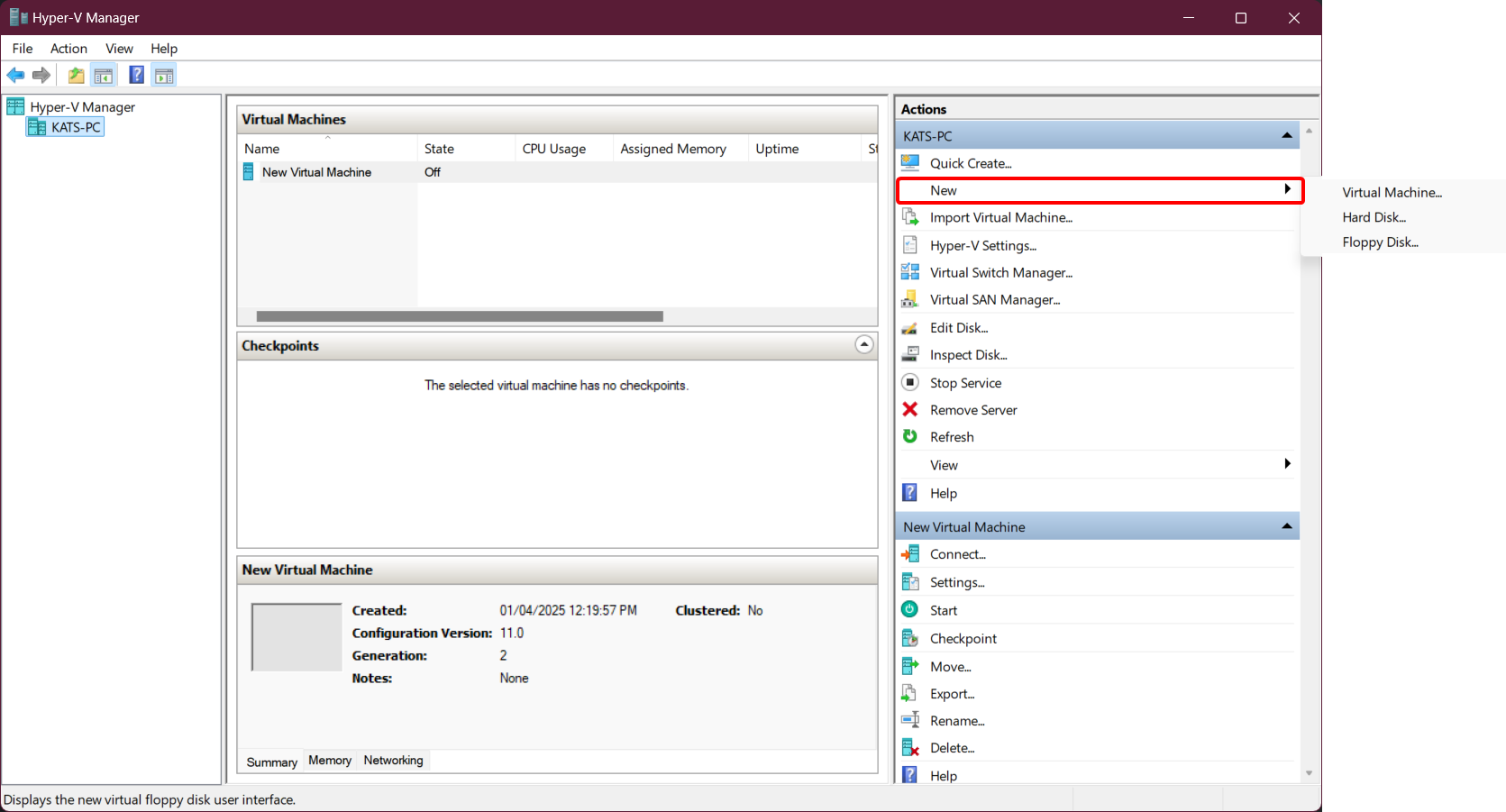Sort by the Name column header

pyautogui.click(x=328, y=149)
